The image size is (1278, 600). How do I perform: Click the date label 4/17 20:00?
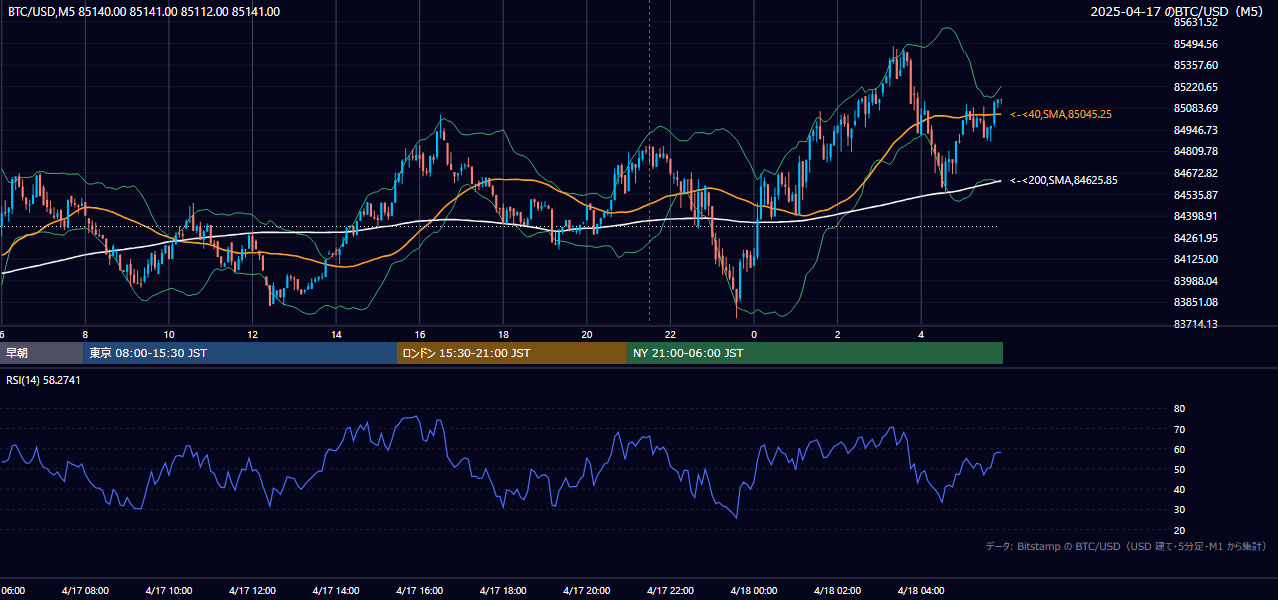tap(587, 591)
